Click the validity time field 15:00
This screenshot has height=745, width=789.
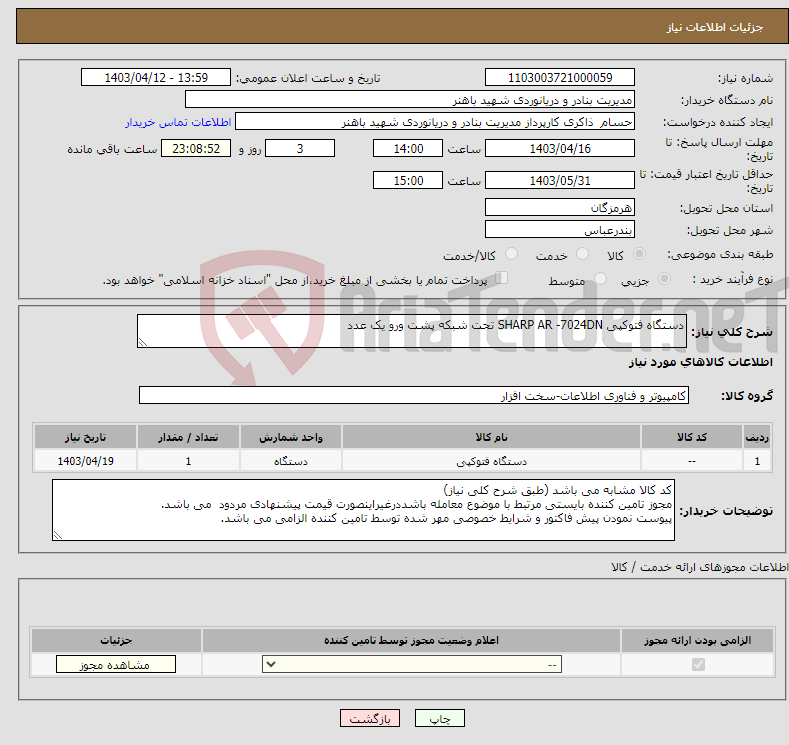(x=408, y=180)
